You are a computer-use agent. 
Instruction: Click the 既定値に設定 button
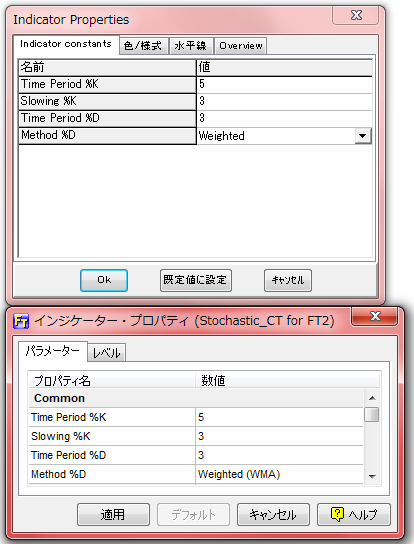coord(196,280)
